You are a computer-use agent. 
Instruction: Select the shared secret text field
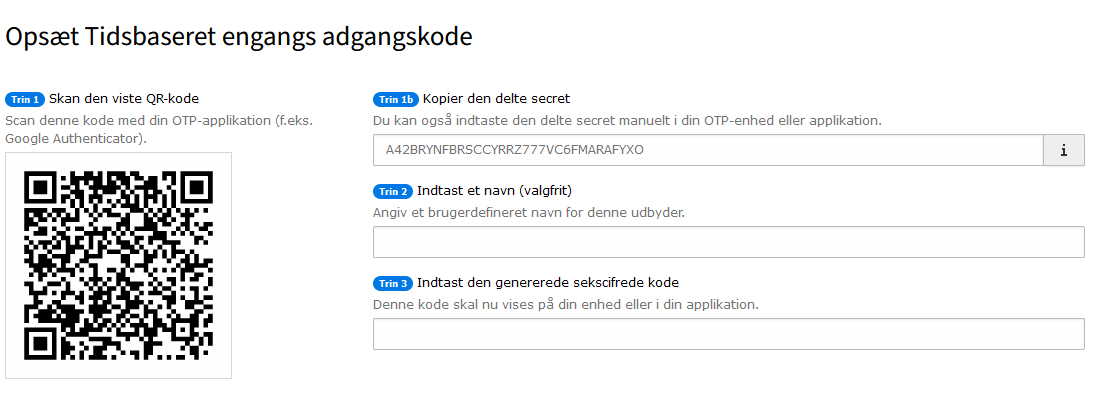(708, 150)
